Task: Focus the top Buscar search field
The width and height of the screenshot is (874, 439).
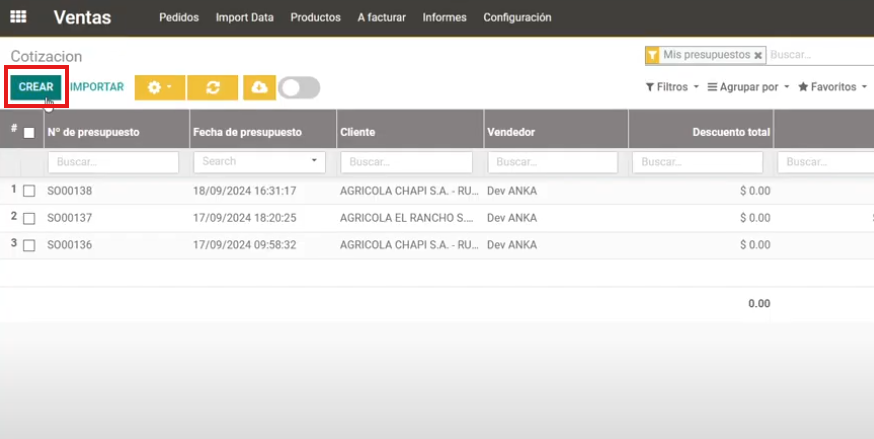Action: pyautogui.click(x=819, y=55)
